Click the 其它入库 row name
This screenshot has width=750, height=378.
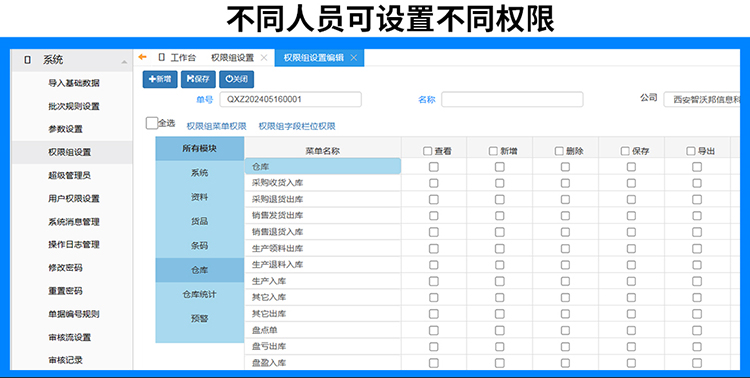(x=269, y=297)
